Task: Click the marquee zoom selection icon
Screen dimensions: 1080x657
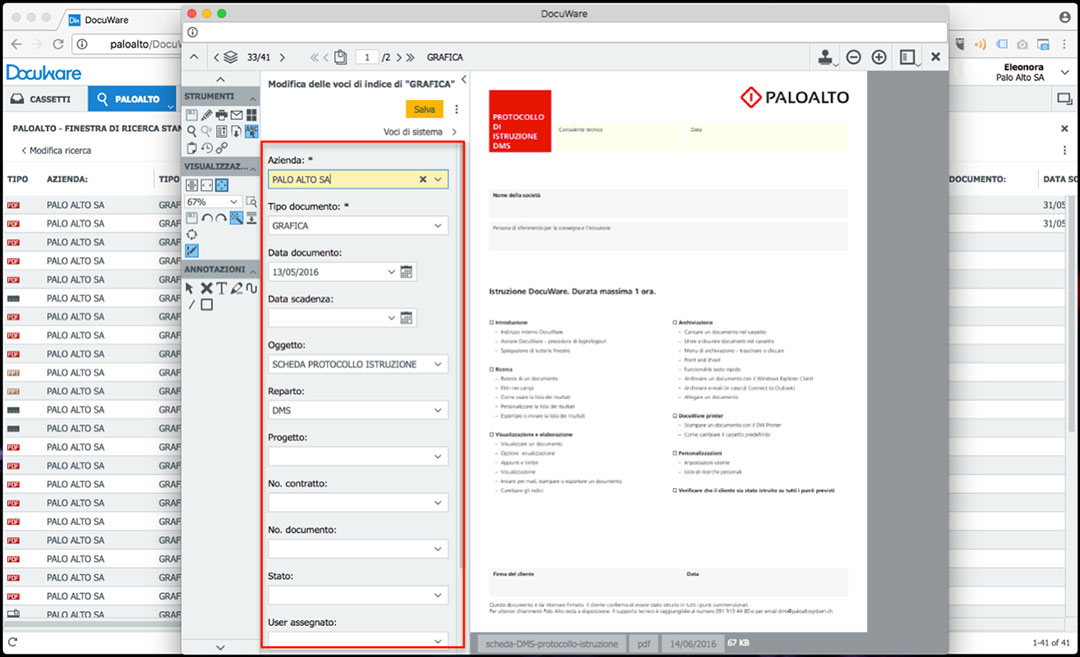Action: [251, 202]
